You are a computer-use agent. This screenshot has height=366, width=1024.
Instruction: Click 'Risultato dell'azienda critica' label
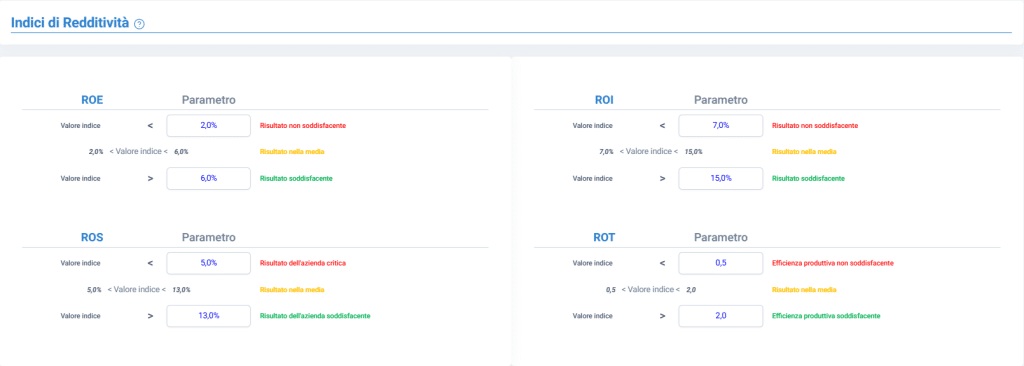click(x=303, y=263)
